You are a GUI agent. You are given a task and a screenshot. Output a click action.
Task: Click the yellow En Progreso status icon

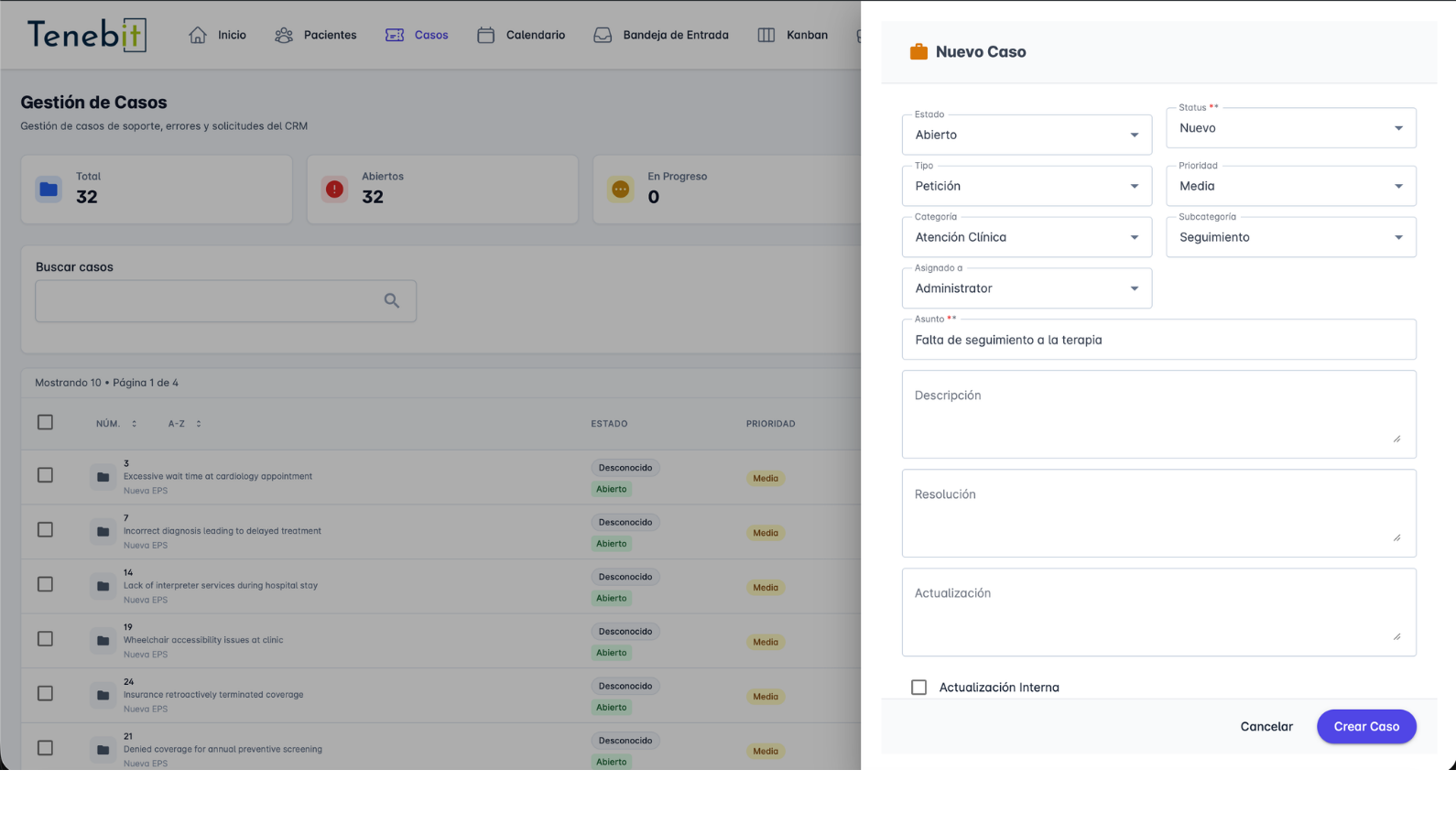[621, 190]
